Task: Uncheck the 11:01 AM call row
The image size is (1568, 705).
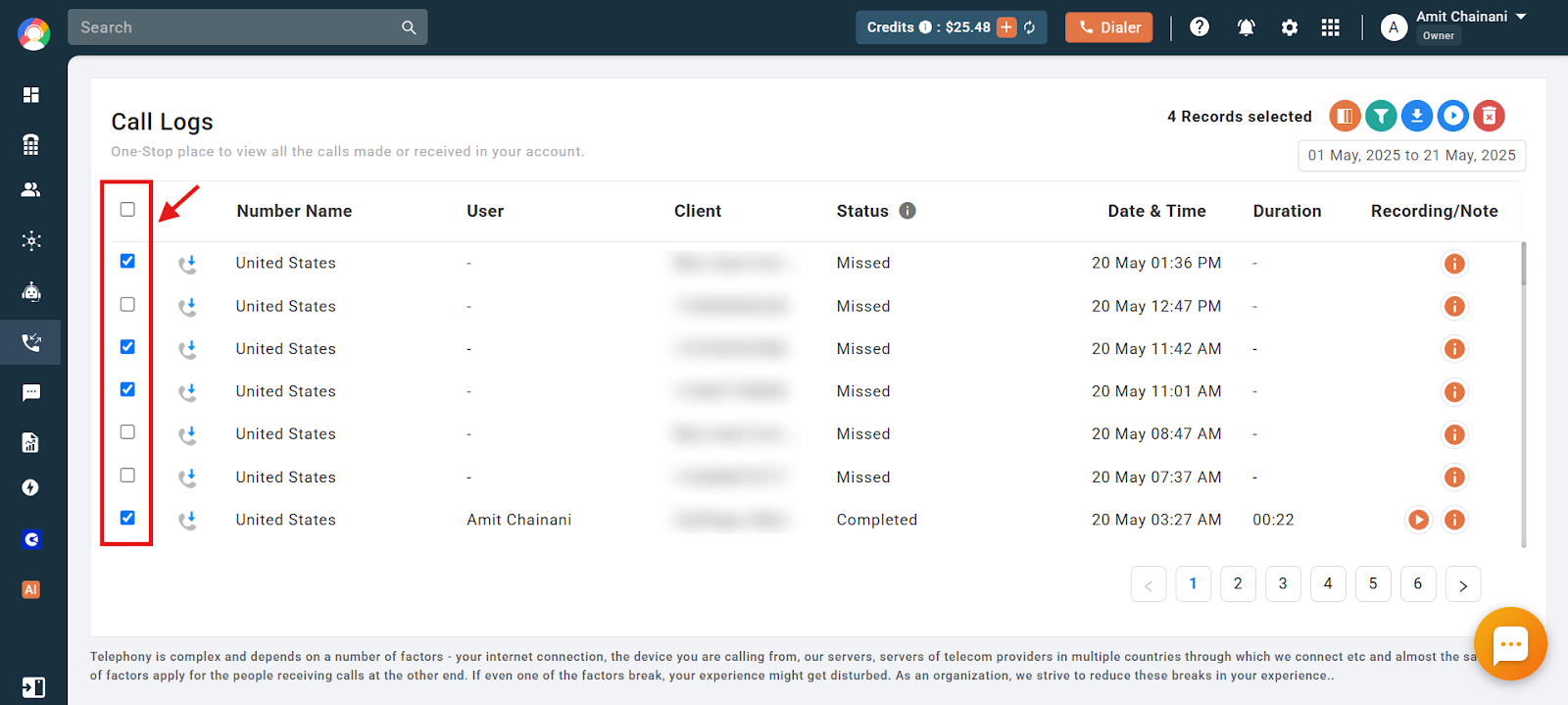Action: (127, 389)
